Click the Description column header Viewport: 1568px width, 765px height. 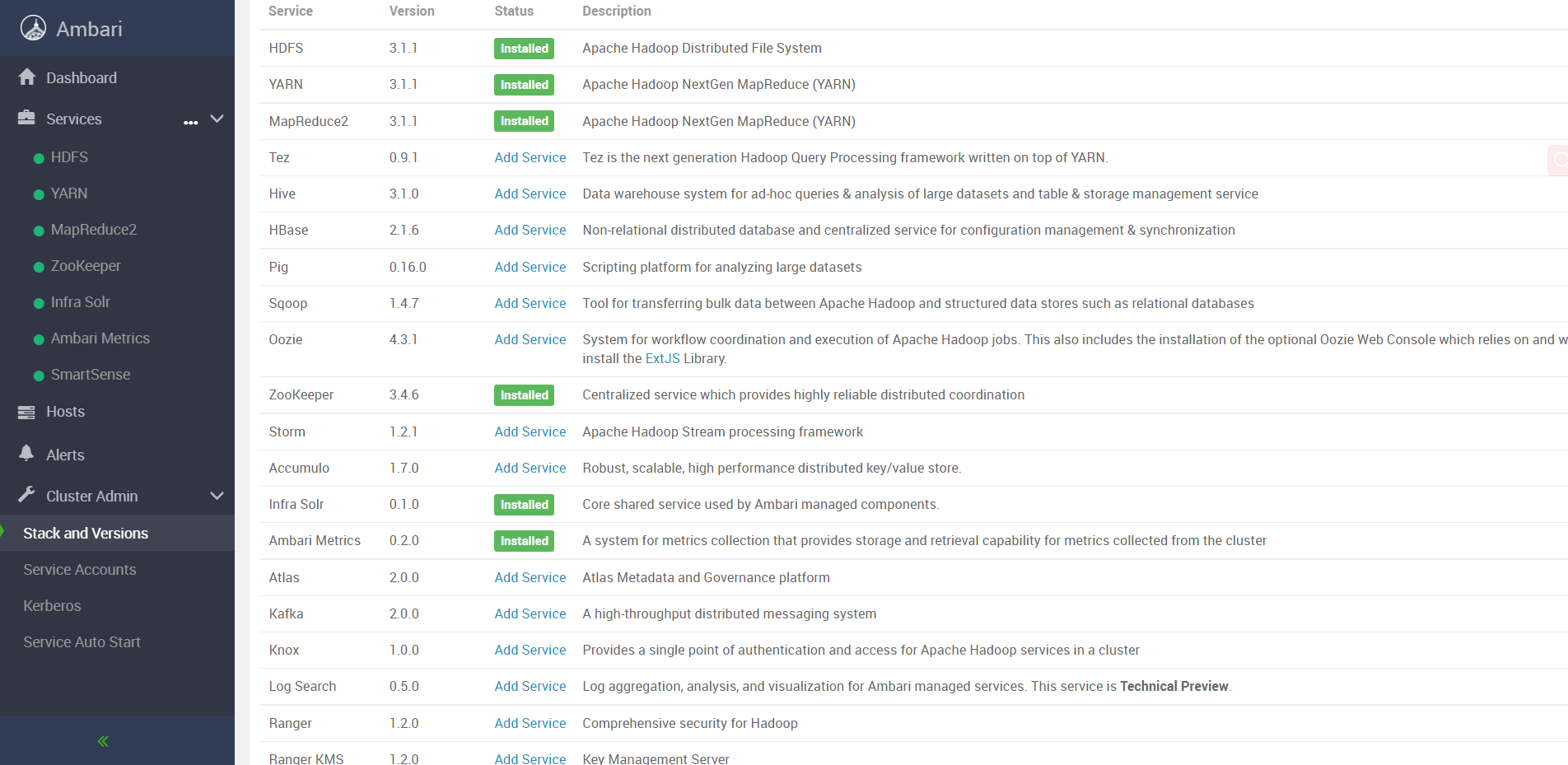point(617,11)
